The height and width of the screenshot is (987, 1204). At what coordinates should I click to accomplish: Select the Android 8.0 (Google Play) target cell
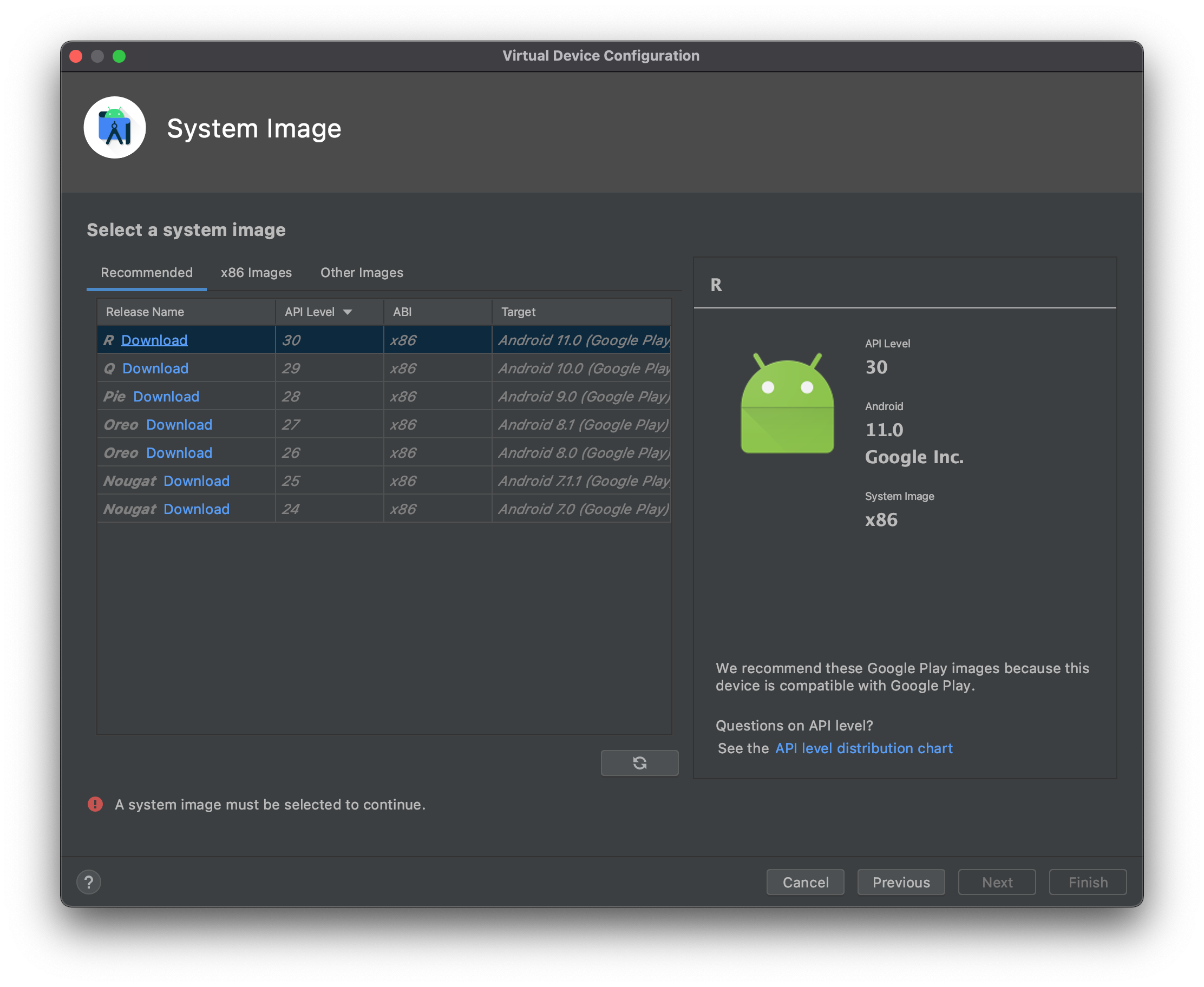pyautogui.click(x=581, y=452)
